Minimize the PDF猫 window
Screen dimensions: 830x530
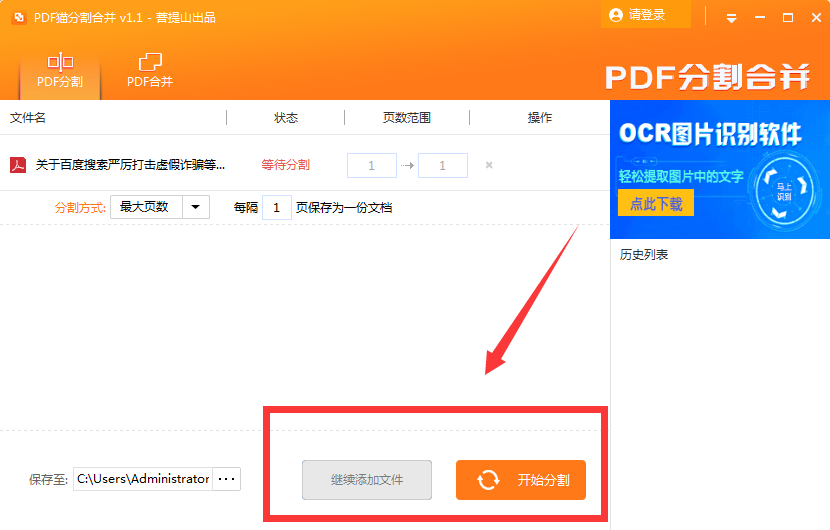coord(760,18)
